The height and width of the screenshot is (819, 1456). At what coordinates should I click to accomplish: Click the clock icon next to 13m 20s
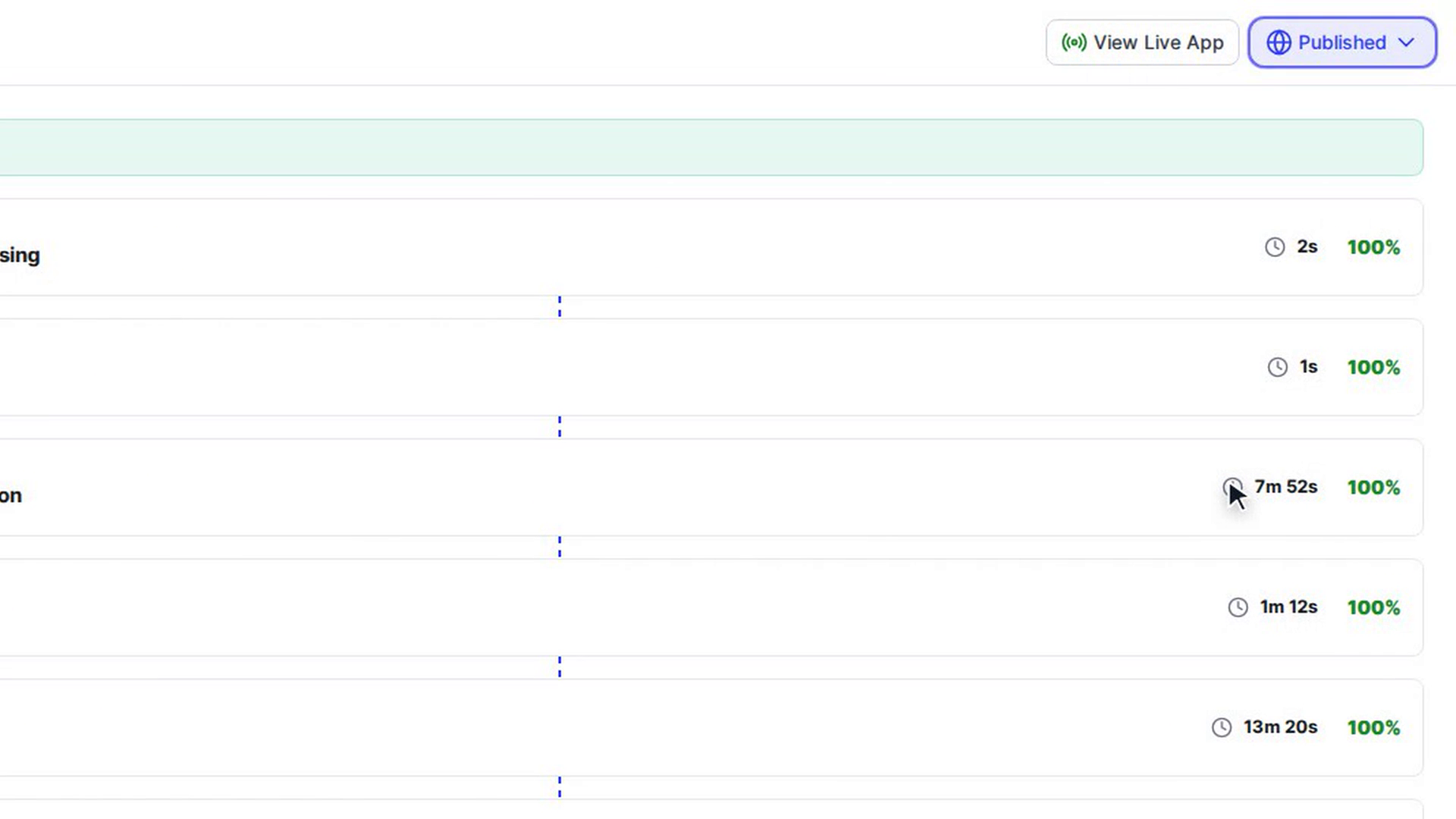point(1222,727)
